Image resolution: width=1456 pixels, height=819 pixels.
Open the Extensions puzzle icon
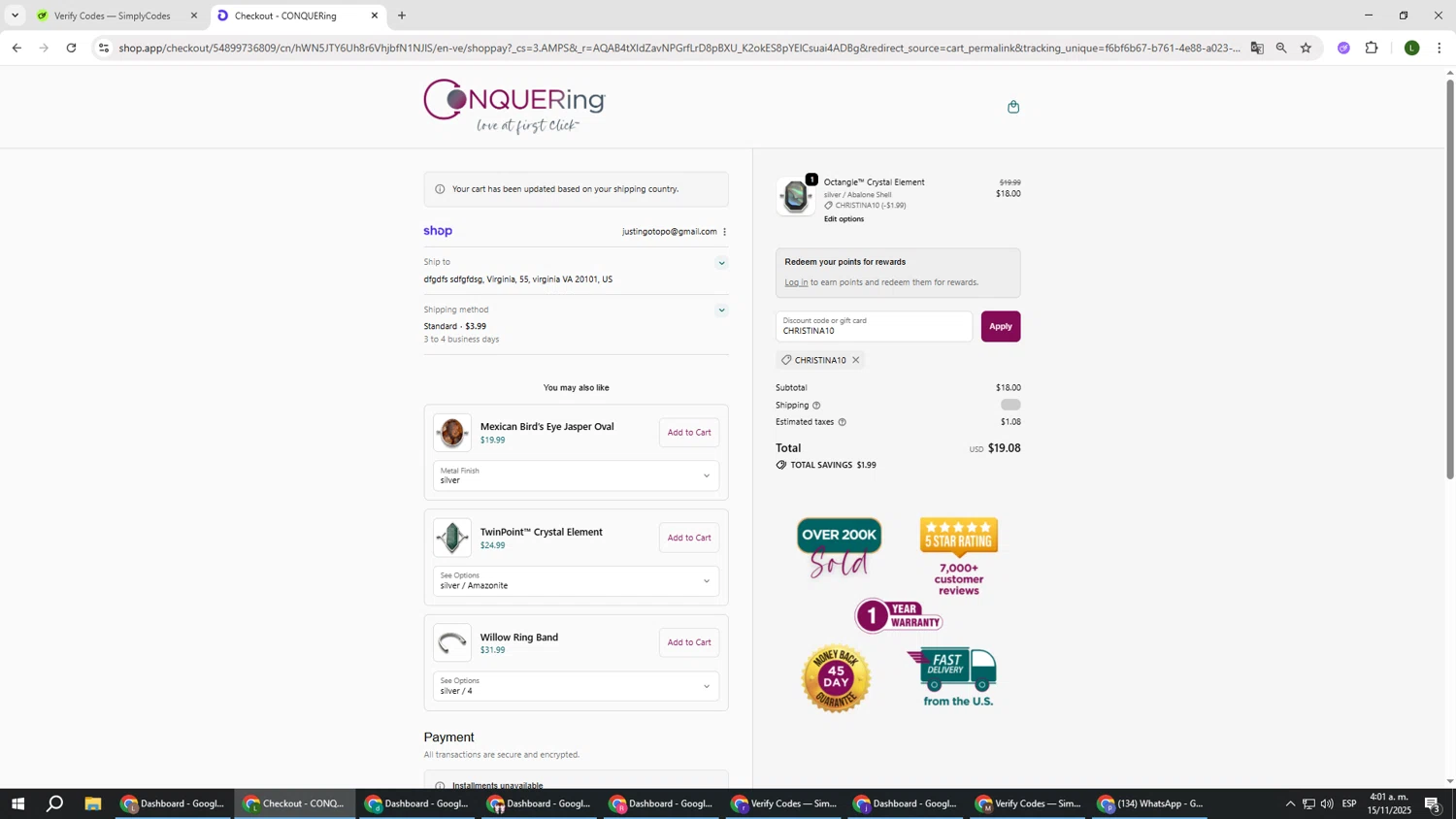tap(1372, 48)
